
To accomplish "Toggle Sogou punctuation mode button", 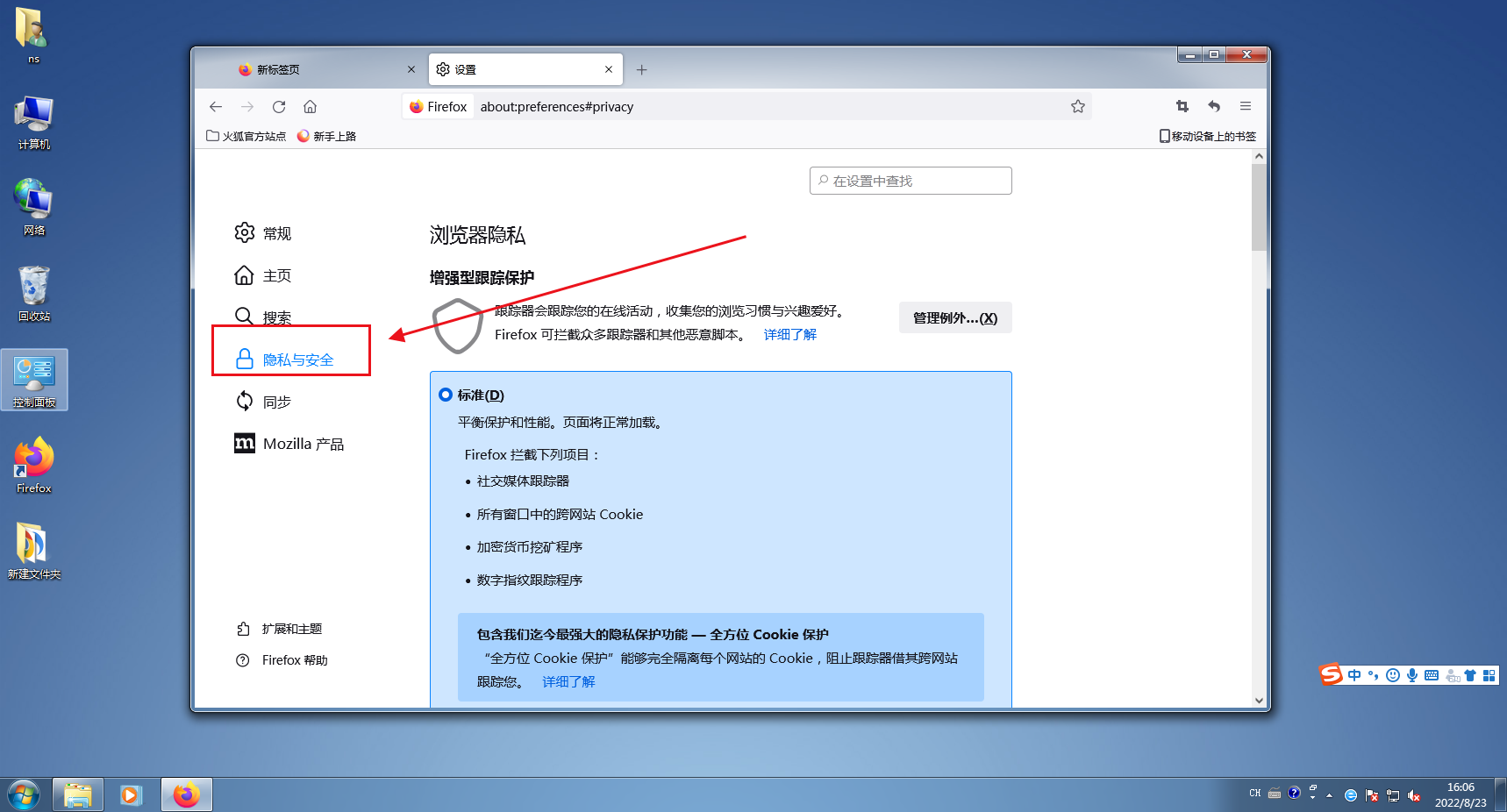I will 1374,675.
